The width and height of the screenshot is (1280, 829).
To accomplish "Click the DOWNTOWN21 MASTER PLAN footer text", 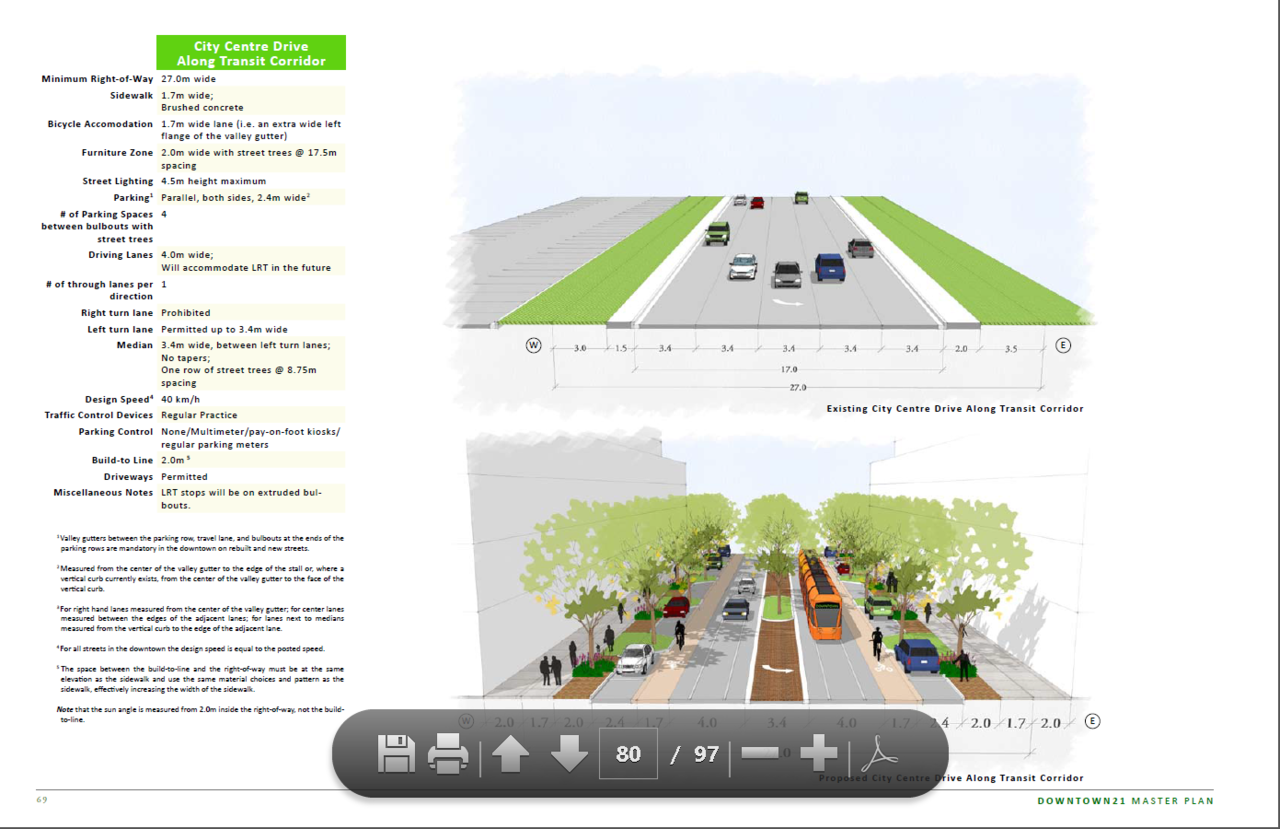I will [x=1125, y=801].
